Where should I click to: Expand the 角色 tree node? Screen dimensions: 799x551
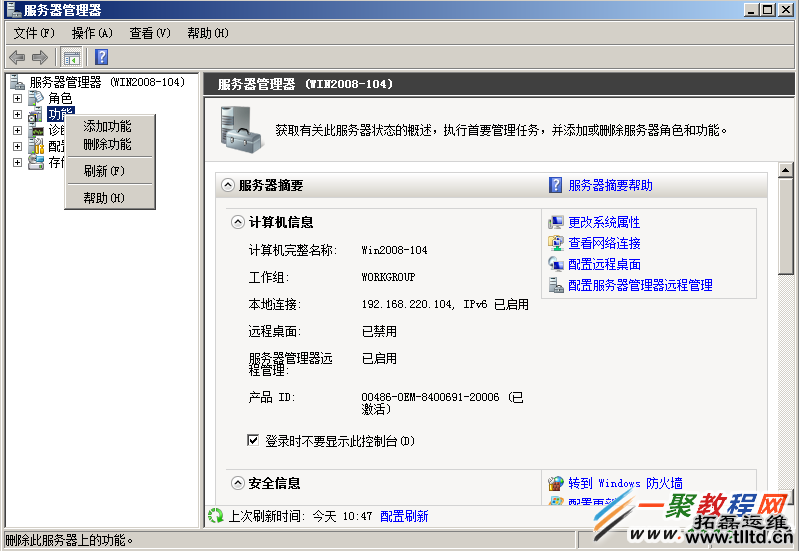(17, 98)
